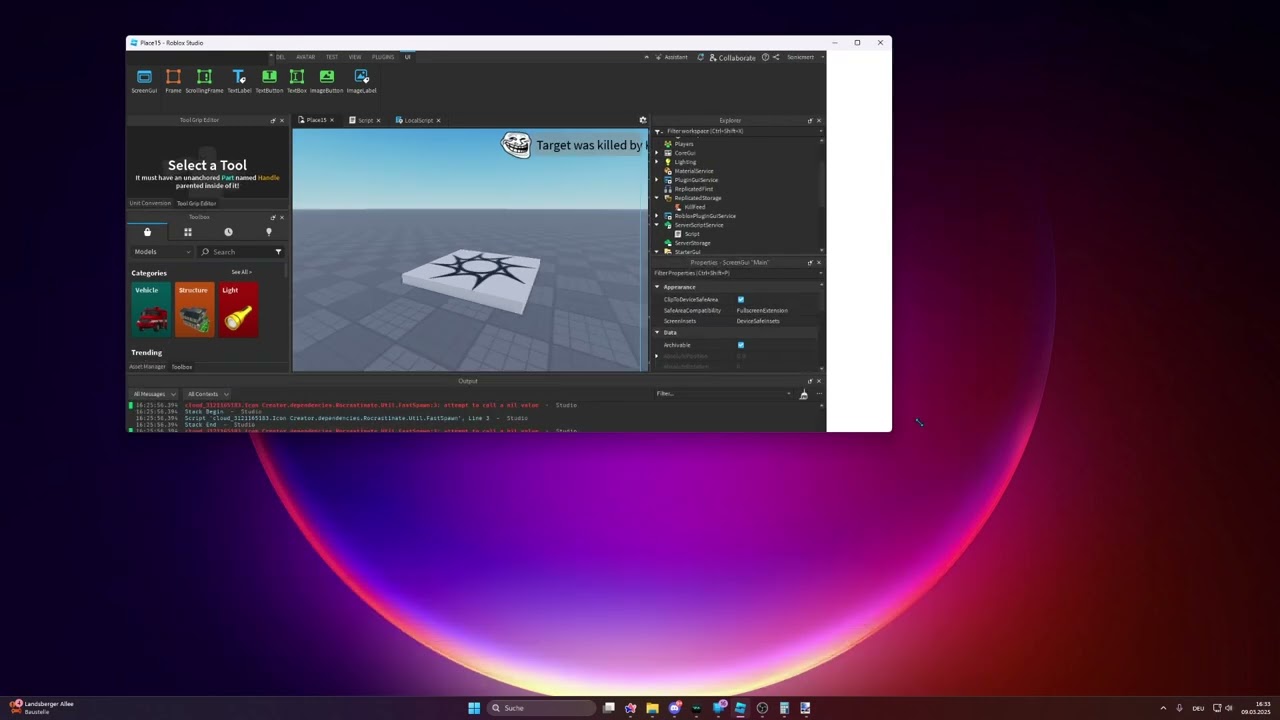Open the Models category dropdown in Toolbox
This screenshot has height=720, width=1280.
click(161, 252)
